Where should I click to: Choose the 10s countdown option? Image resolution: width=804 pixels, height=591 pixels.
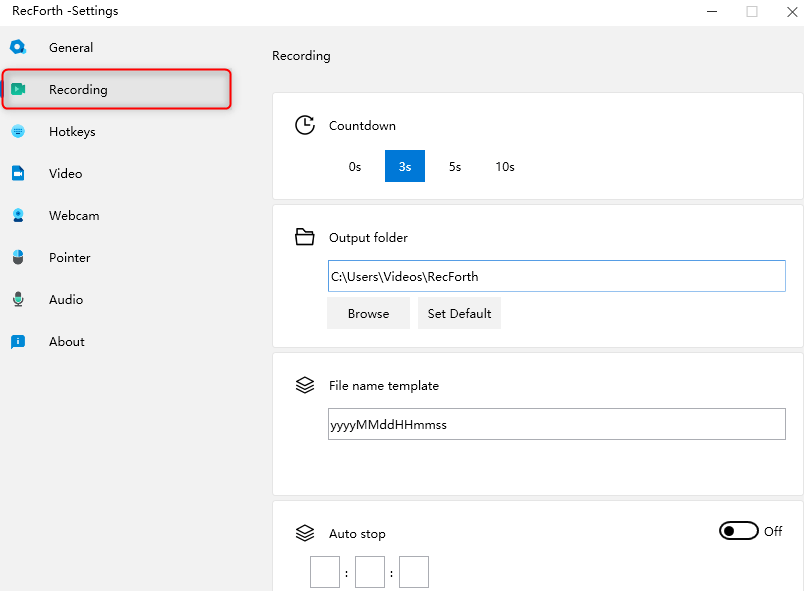tap(505, 166)
